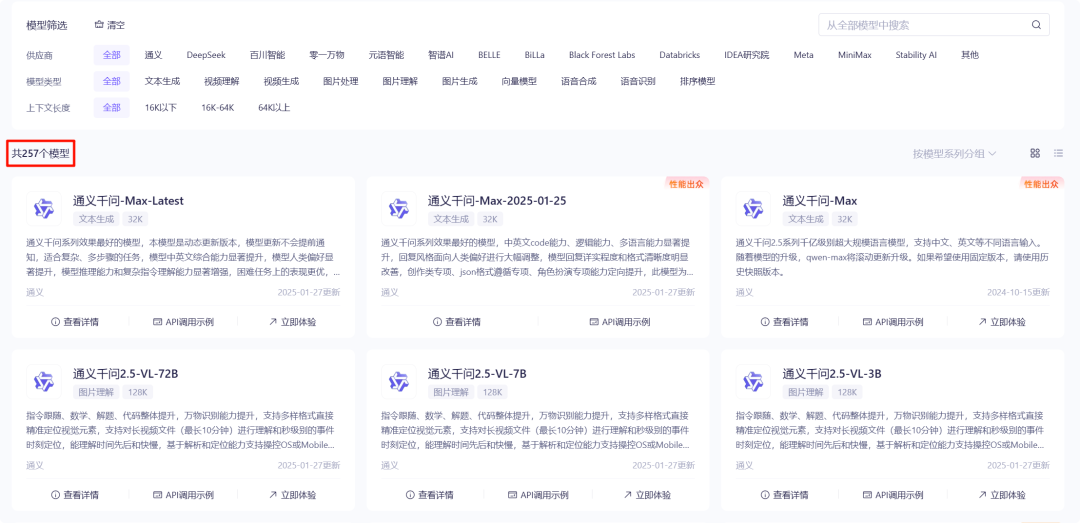This screenshot has width=1080, height=523.
Task: Filter suppliers by IDEA研究院
Action: coord(747,54)
